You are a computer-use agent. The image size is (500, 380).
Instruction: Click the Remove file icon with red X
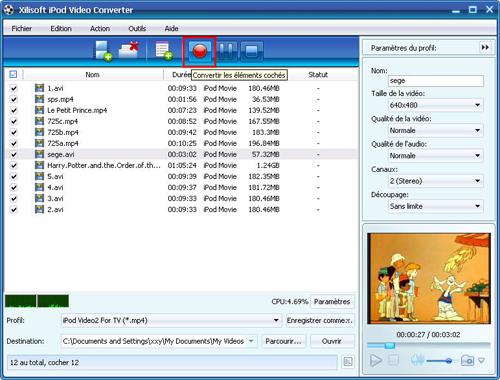coord(129,51)
